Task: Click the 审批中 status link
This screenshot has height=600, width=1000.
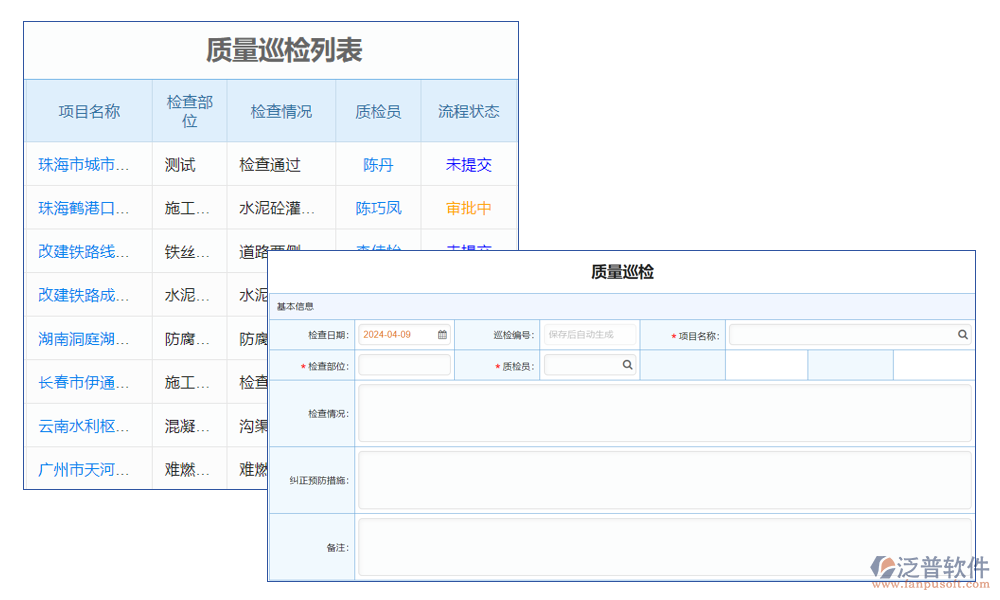Action: [x=467, y=208]
